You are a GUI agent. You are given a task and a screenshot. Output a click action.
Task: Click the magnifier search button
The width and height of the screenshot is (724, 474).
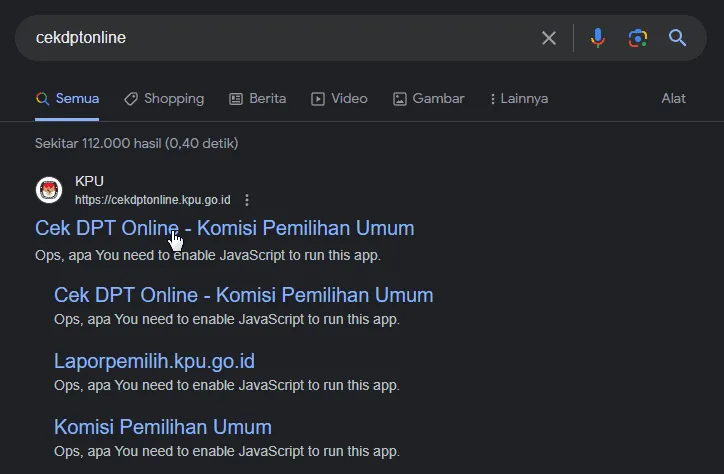pos(677,38)
